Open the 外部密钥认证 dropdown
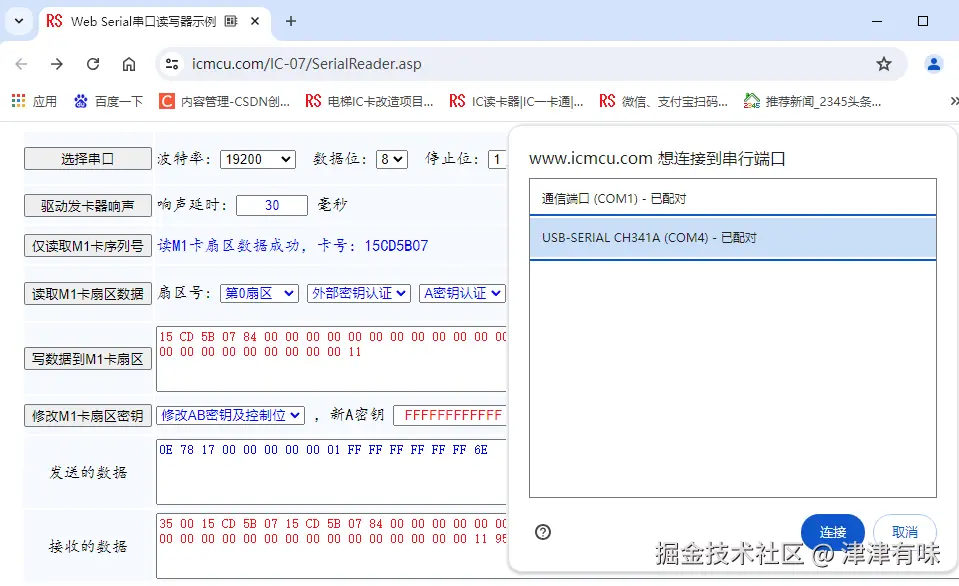The width and height of the screenshot is (959, 586). point(358,294)
